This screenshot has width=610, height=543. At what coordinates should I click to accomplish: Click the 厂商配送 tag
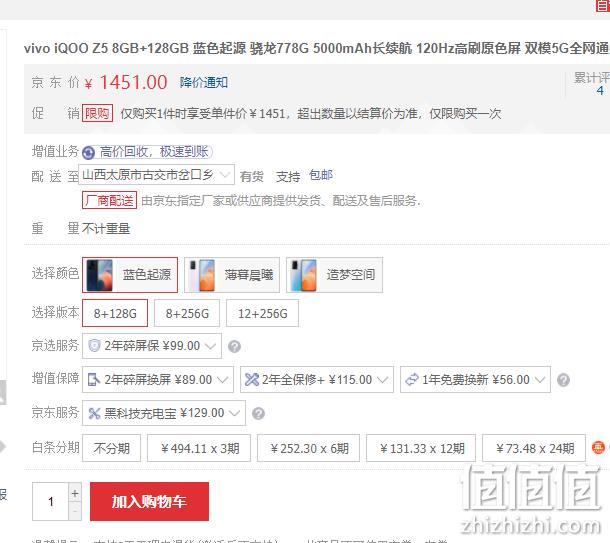point(109,201)
